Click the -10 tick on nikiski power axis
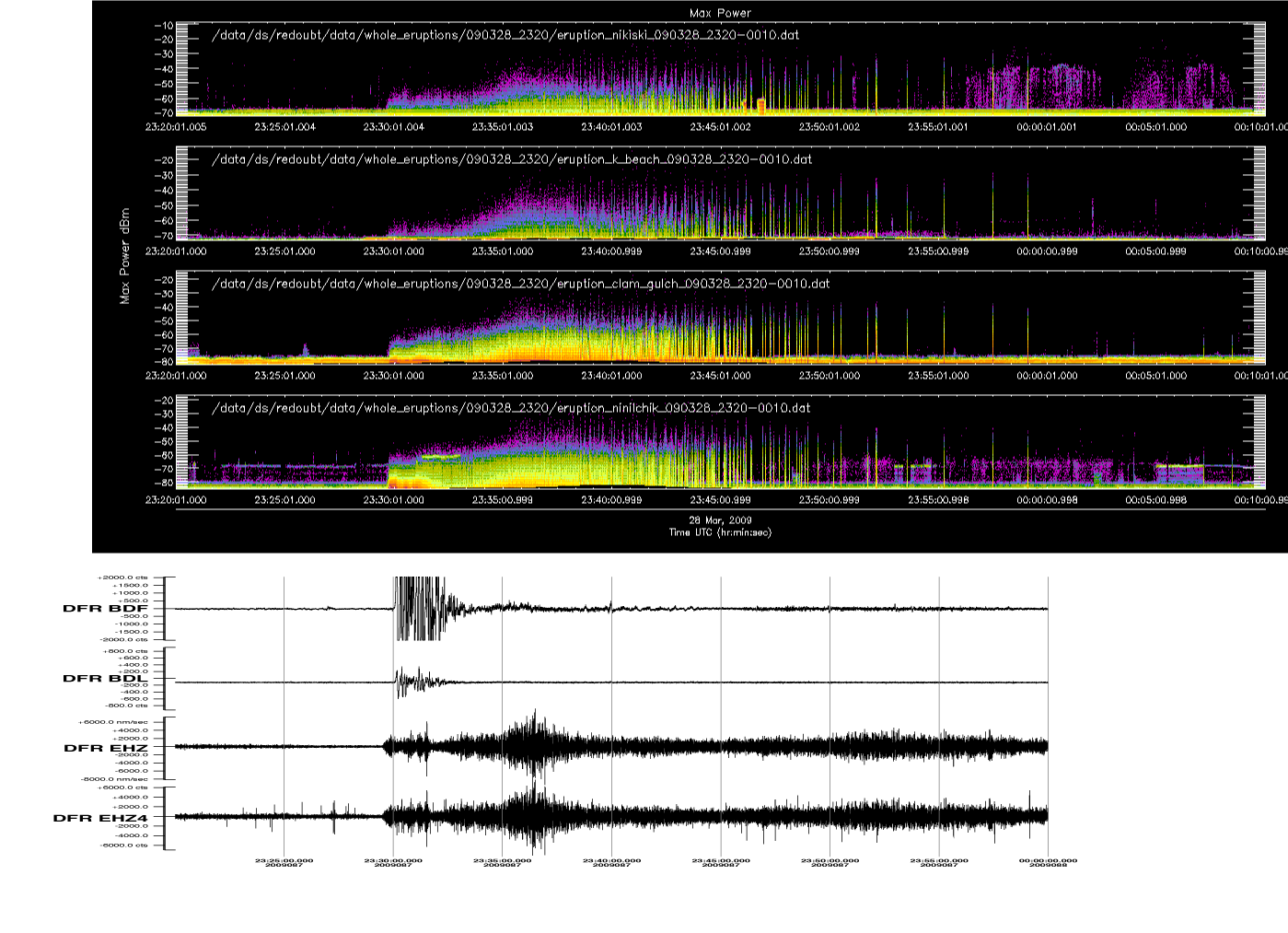Viewport: 1288px width, 933px height. click(x=165, y=26)
